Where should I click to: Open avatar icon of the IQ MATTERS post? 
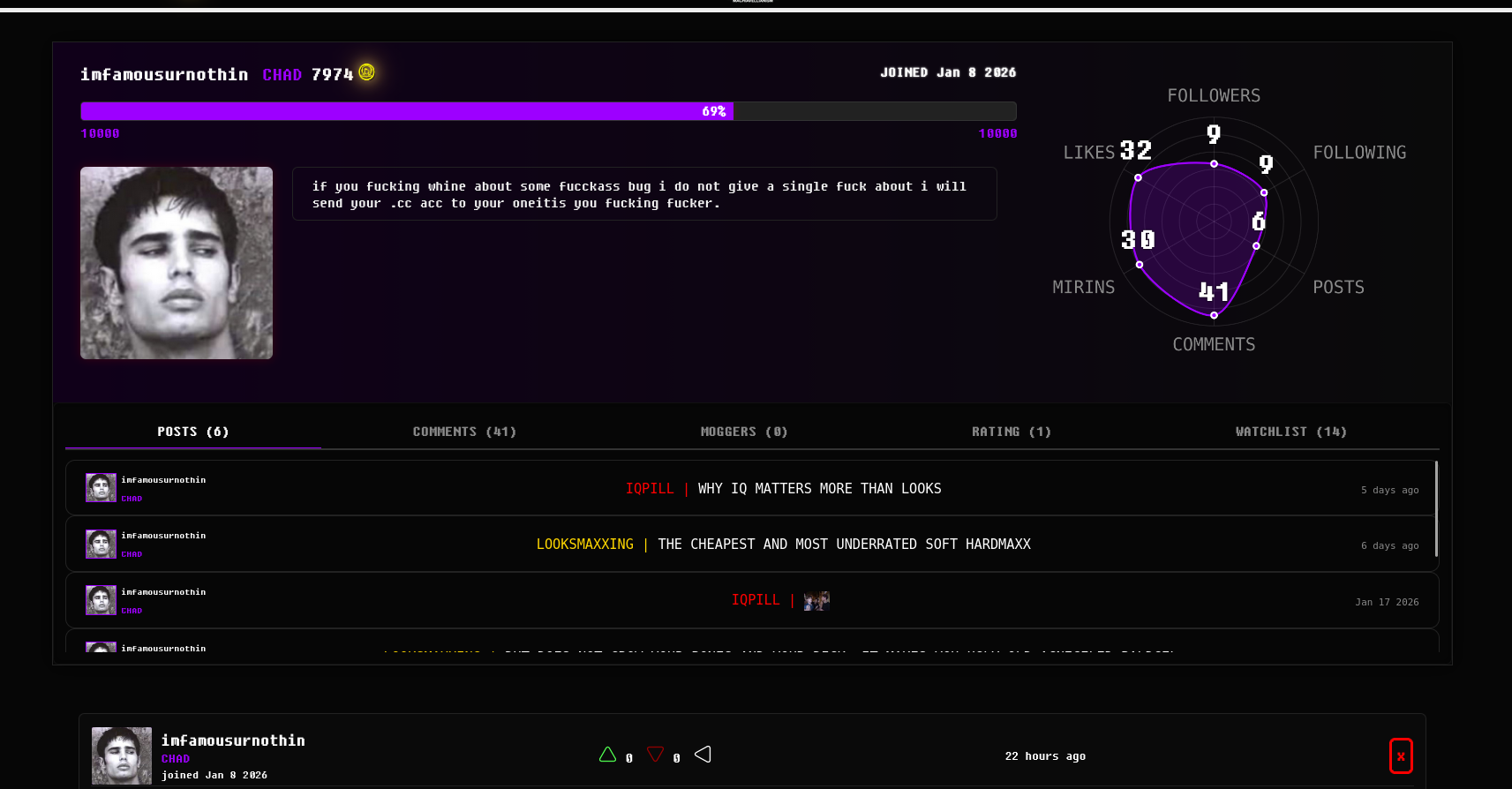tap(101, 488)
